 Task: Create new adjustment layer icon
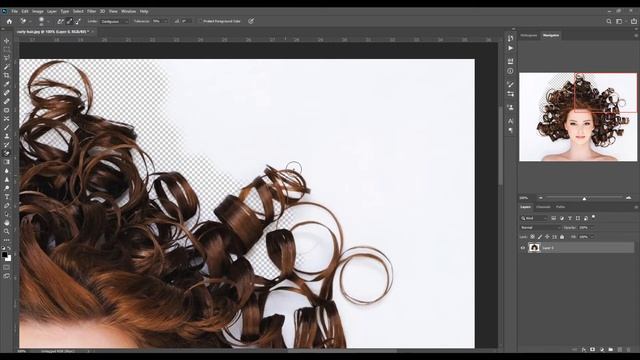coord(602,349)
